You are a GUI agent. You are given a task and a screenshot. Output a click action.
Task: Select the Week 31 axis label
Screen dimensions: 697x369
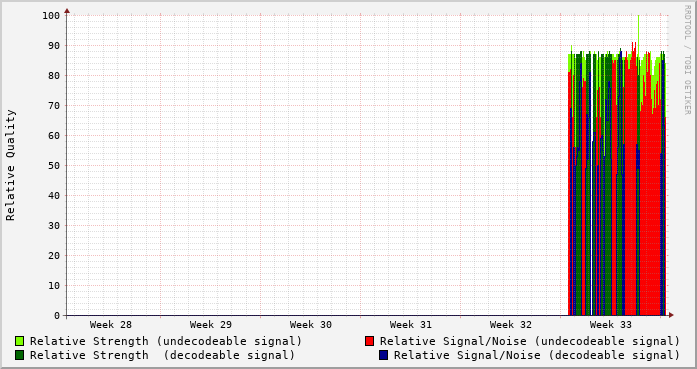click(411, 325)
